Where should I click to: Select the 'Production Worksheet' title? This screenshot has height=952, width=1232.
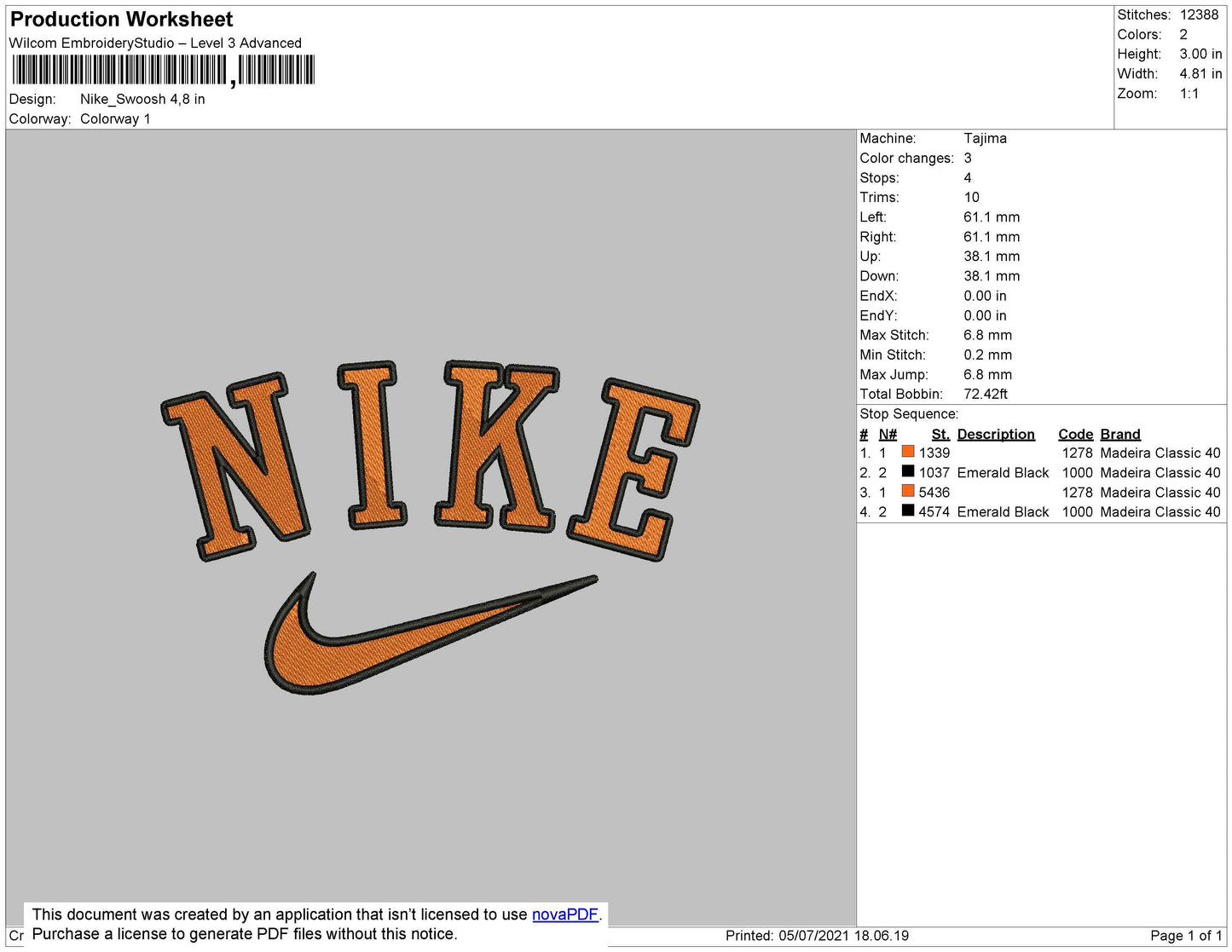coord(121,19)
